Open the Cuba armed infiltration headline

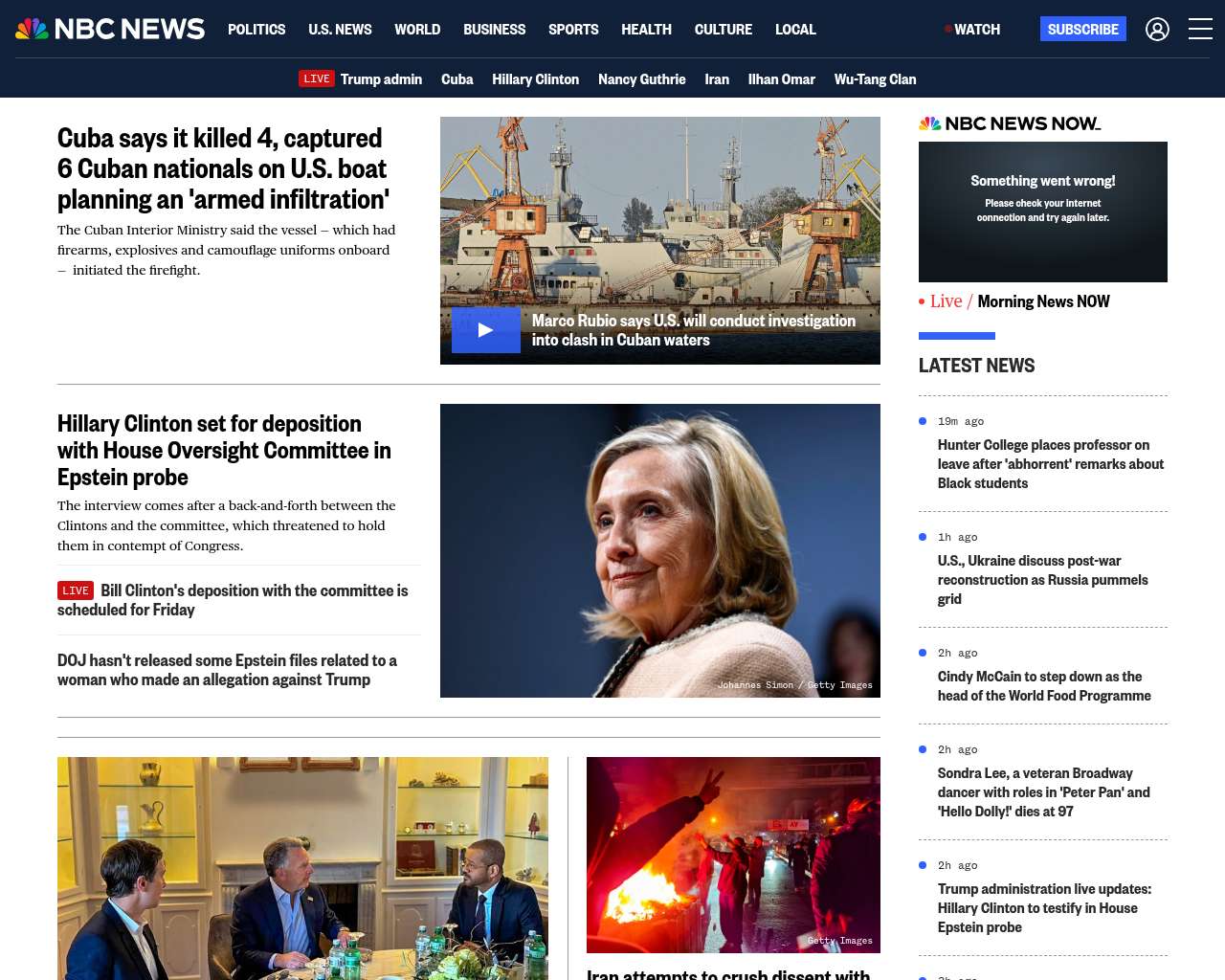[x=223, y=168]
